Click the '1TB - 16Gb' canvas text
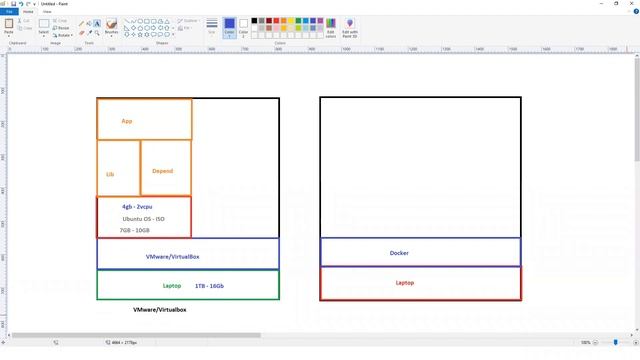The width and height of the screenshot is (640, 360). 209,286
